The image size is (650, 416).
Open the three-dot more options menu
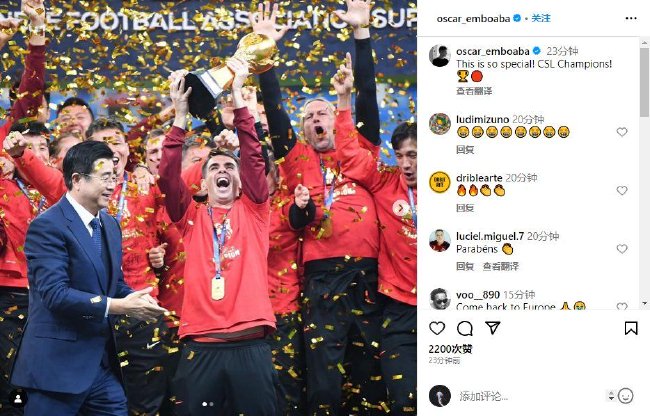click(x=631, y=18)
